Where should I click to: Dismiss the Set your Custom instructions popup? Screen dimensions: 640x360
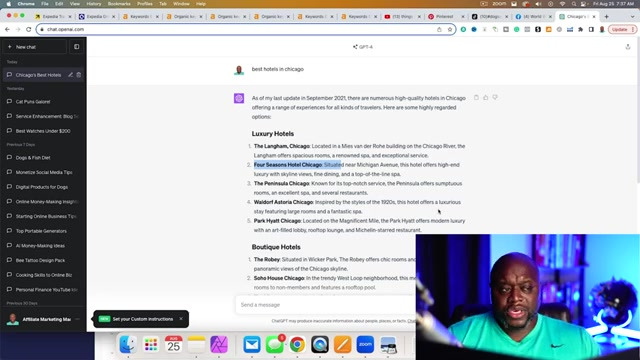click(181, 319)
